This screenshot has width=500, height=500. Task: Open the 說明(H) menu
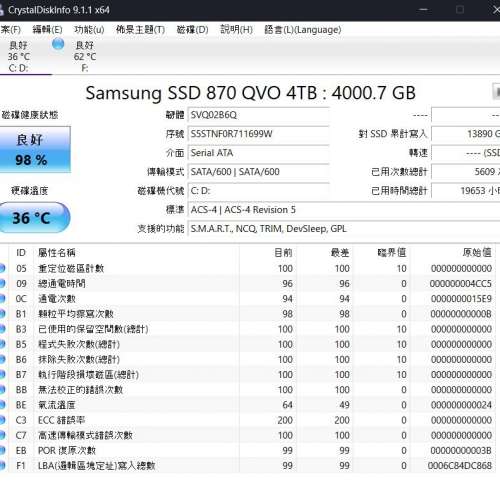(236, 30)
